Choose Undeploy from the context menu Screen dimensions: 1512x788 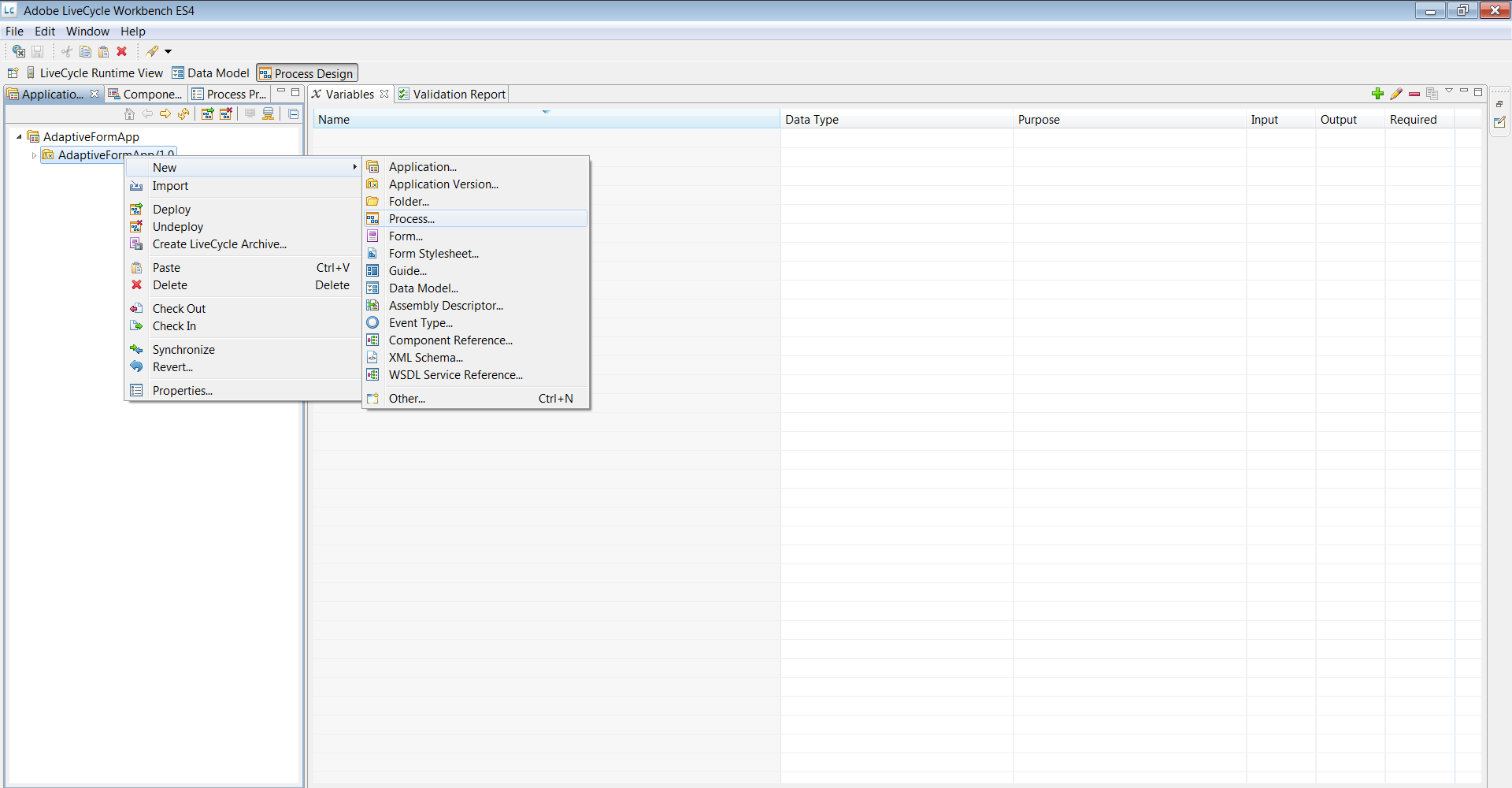pyautogui.click(x=243, y=227)
